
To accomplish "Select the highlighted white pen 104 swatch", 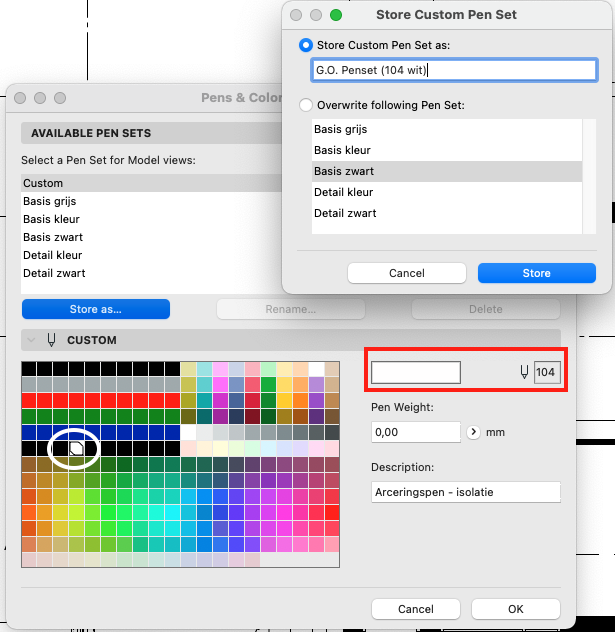I will pos(76,449).
